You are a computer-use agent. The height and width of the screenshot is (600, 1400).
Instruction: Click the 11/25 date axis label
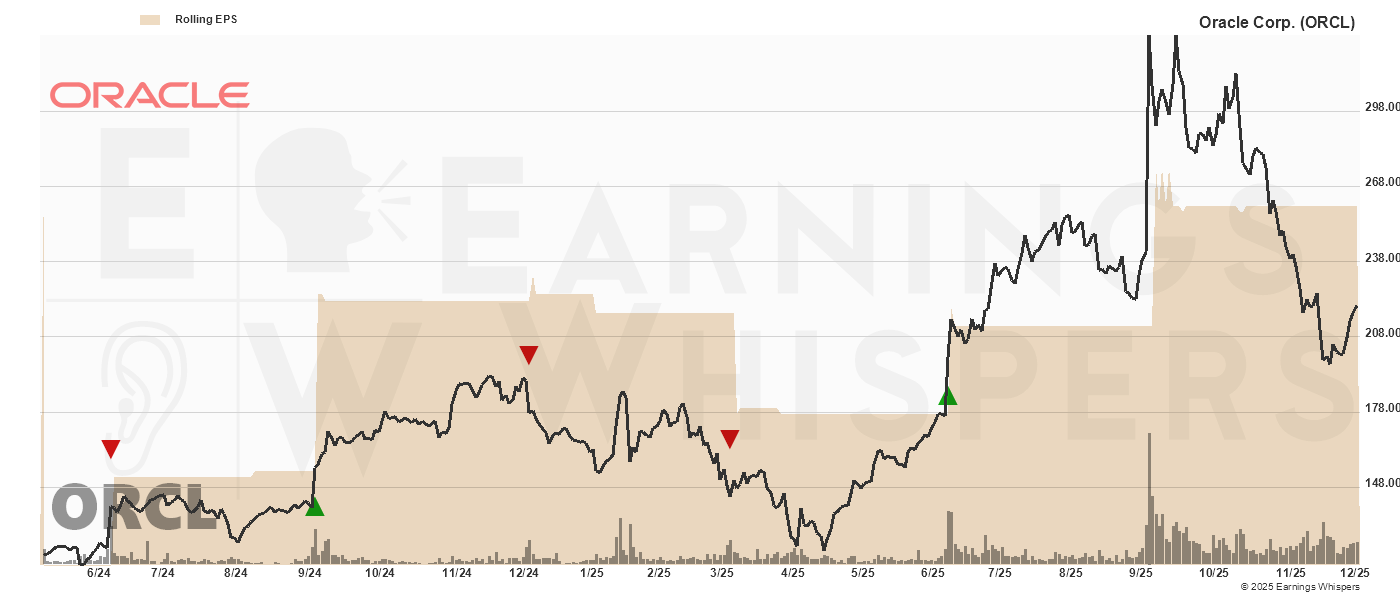pyautogui.click(x=1291, y=573)
